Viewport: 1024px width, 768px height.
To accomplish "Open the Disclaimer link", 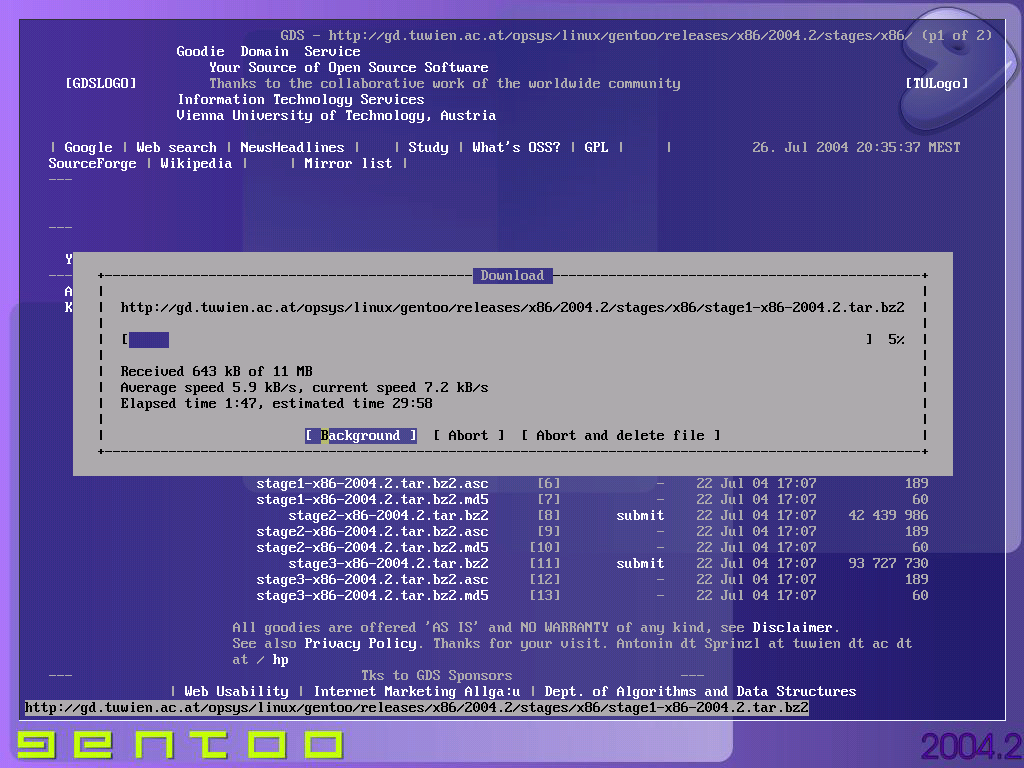I will [x=792, y=628].
